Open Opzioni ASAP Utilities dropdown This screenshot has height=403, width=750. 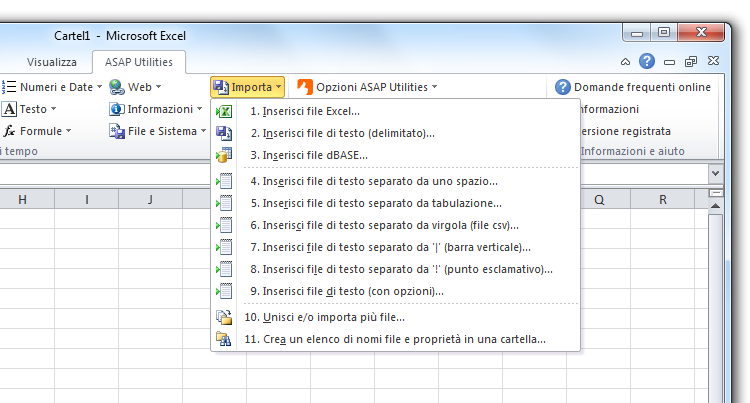(x=434, y=87)
